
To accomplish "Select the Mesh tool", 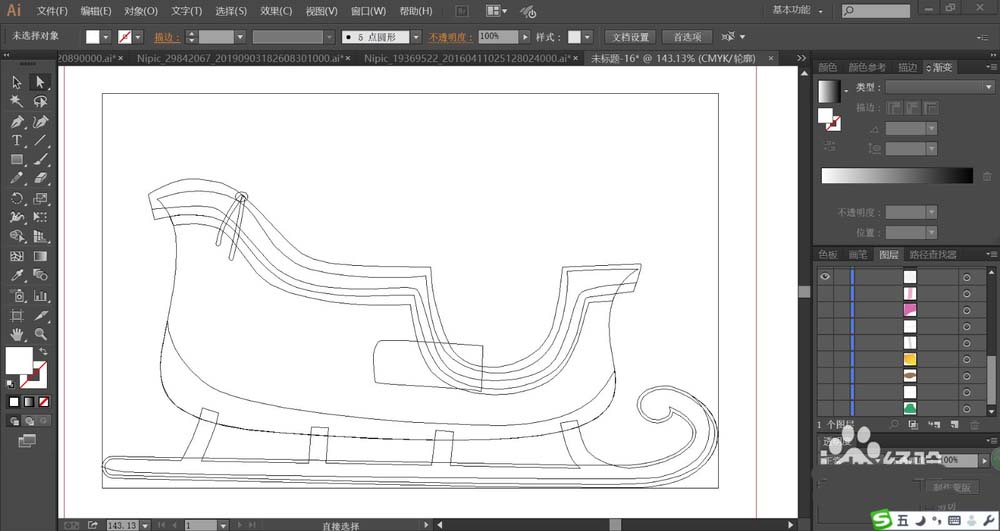I will [17, 256].
